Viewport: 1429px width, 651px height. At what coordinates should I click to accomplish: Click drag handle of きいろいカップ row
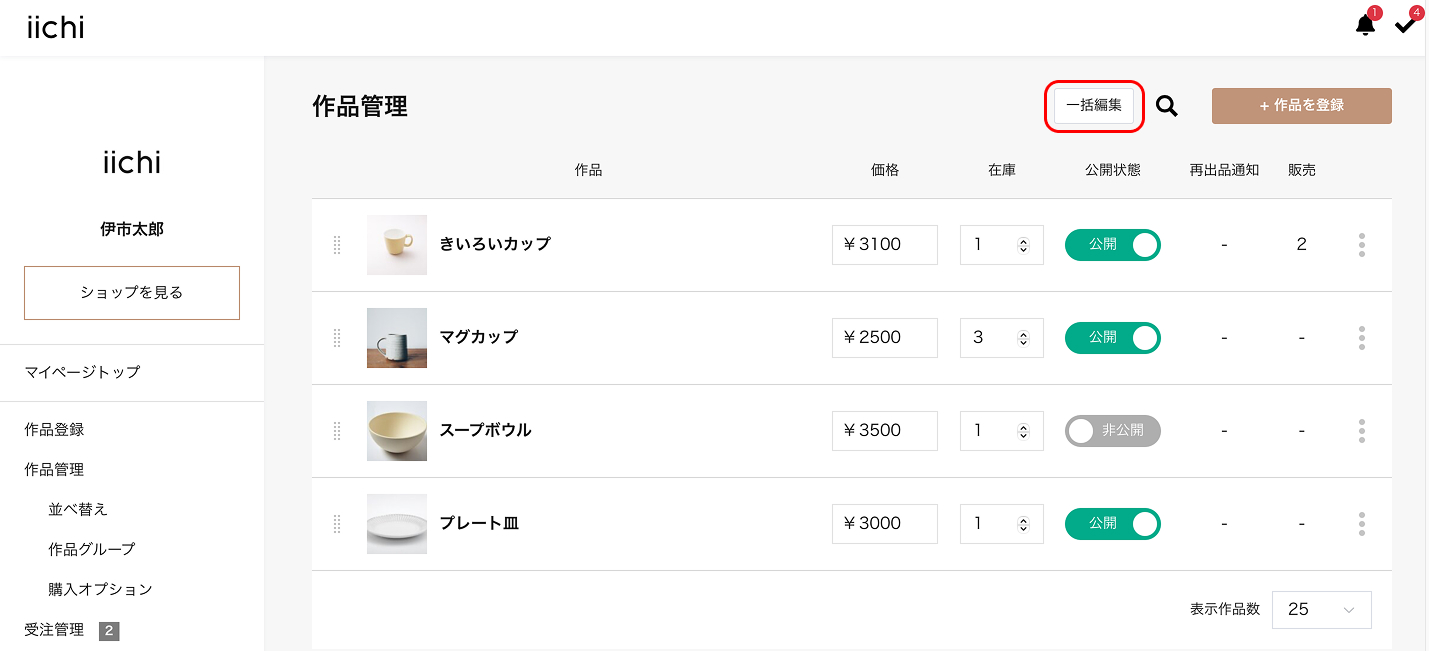coord(337,245)
